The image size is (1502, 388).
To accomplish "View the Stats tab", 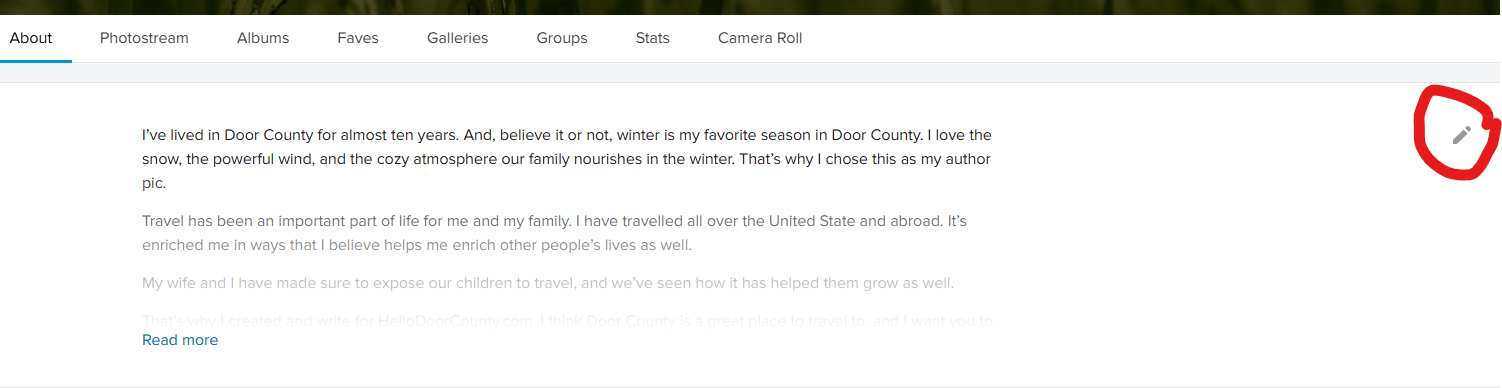I will tap(653, 38).
